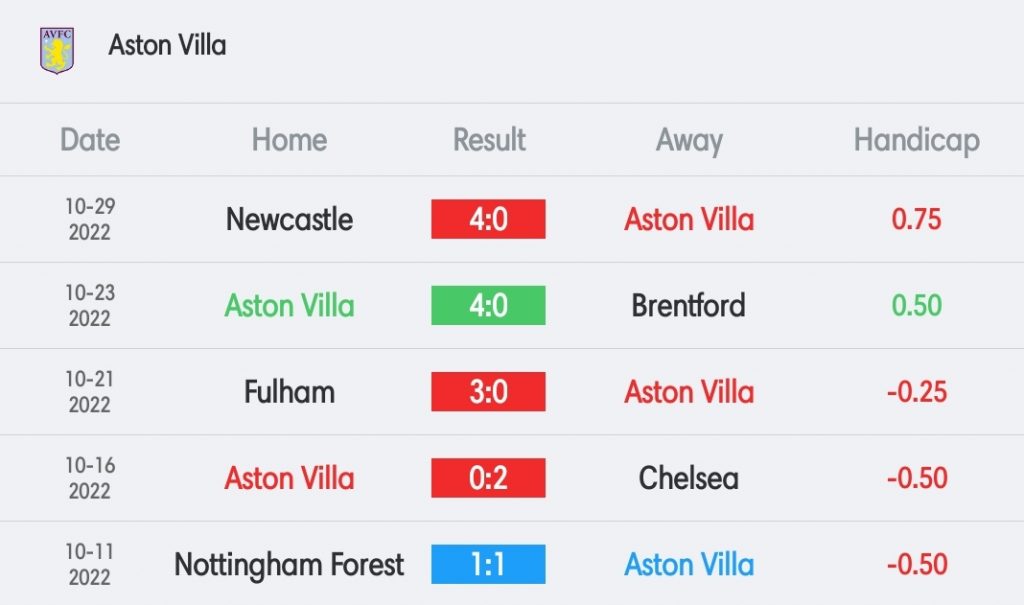This screenshot has width=1024, height=605.
Task: Select the Away column header
Action: pos(689,140)
